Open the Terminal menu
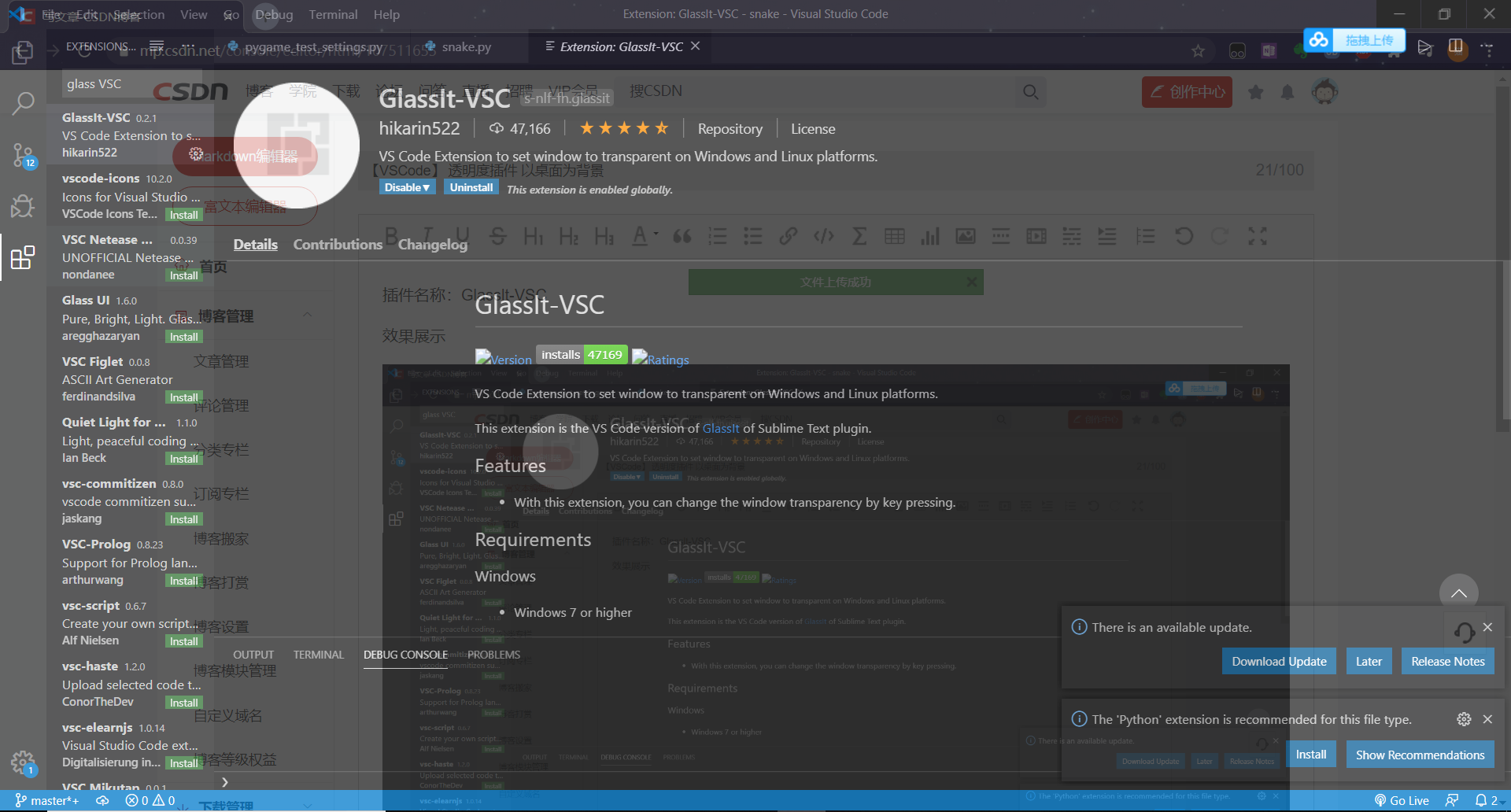This screenshot has width=1511, height=812. point(332,14)
